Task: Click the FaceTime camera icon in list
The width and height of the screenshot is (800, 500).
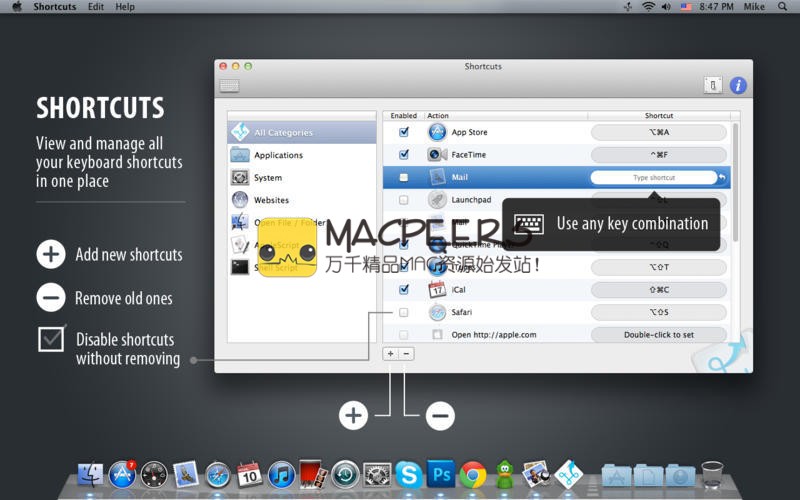Action: [x=436, y=155]
